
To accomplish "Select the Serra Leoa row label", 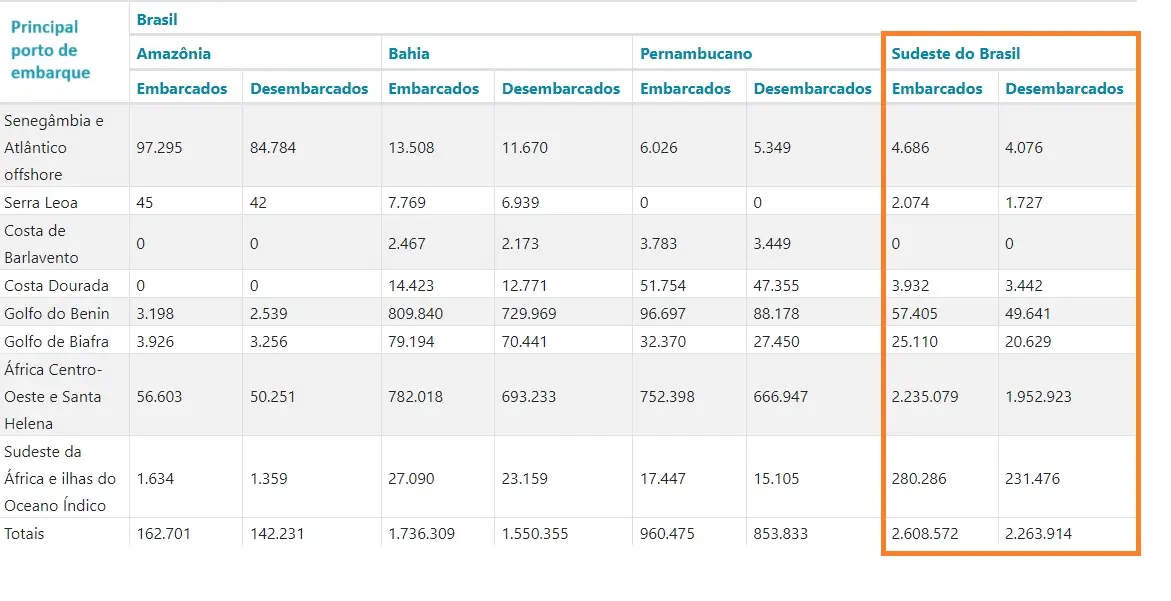I will [40, 202].
